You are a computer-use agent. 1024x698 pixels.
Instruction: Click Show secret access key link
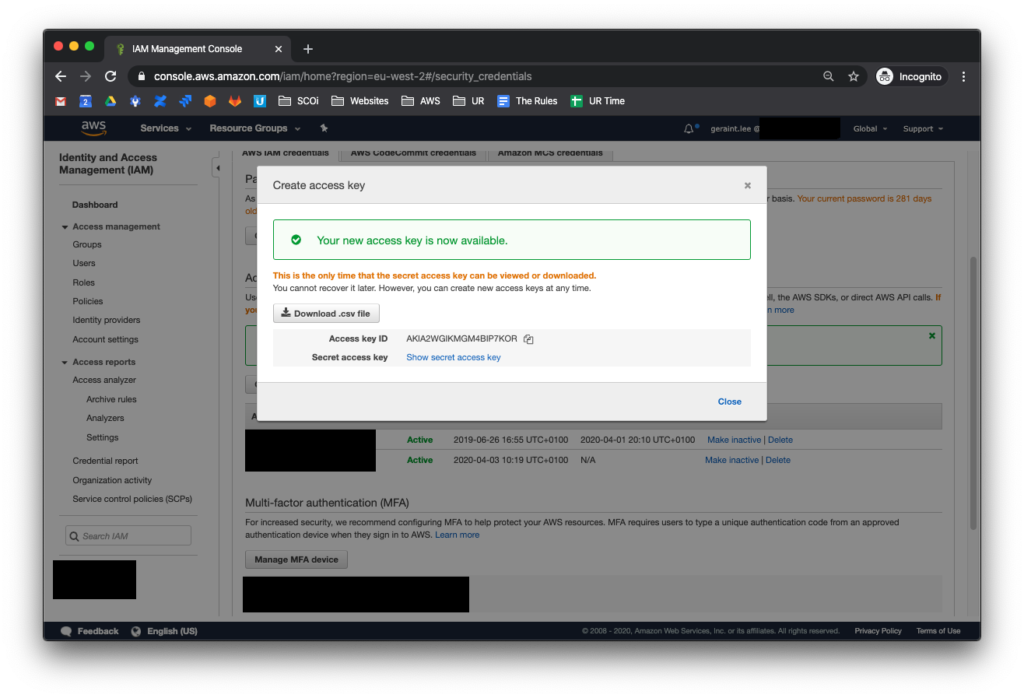tap(453, 358)
